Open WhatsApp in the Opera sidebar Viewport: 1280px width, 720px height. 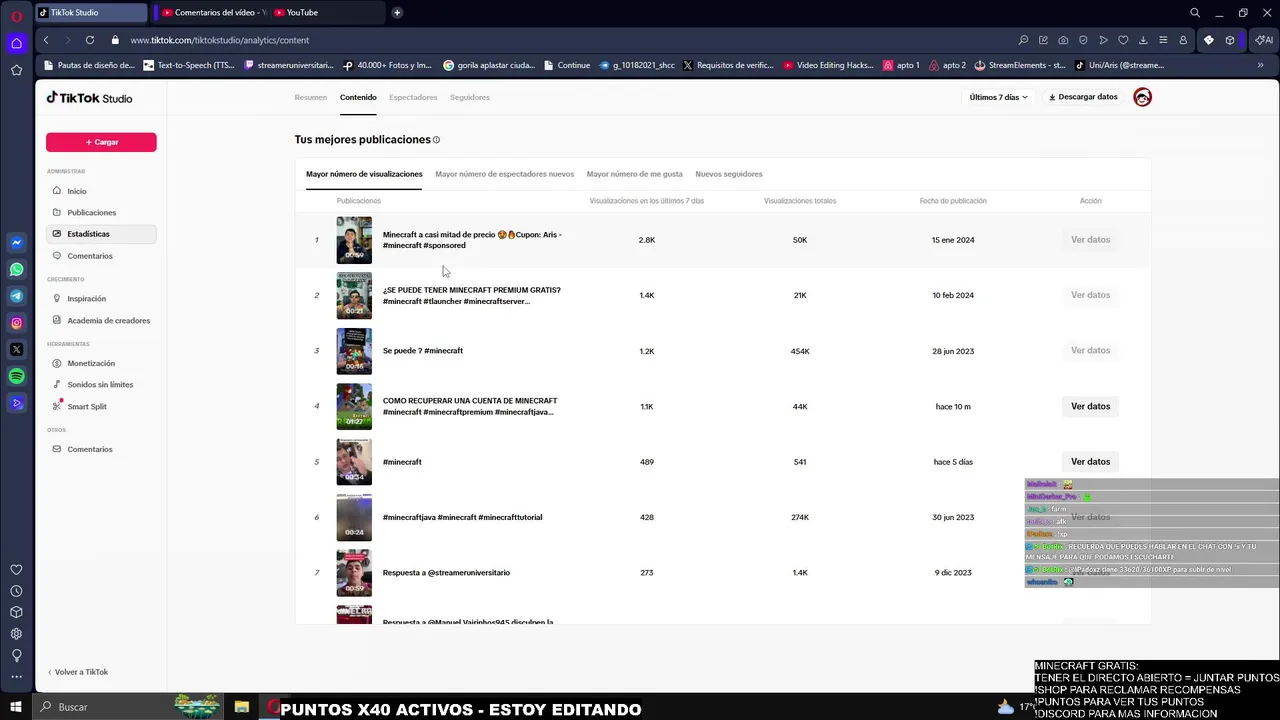tap(16, 269)
